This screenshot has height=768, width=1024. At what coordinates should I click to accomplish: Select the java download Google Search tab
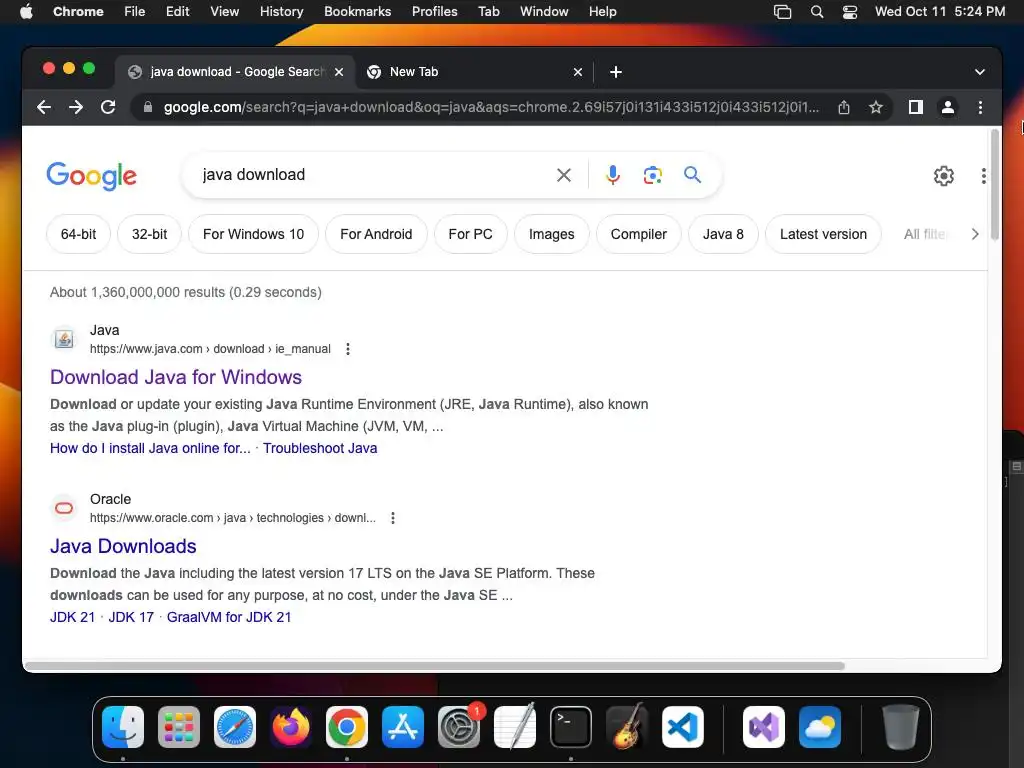pyautogui.click(x=235, y=72)
